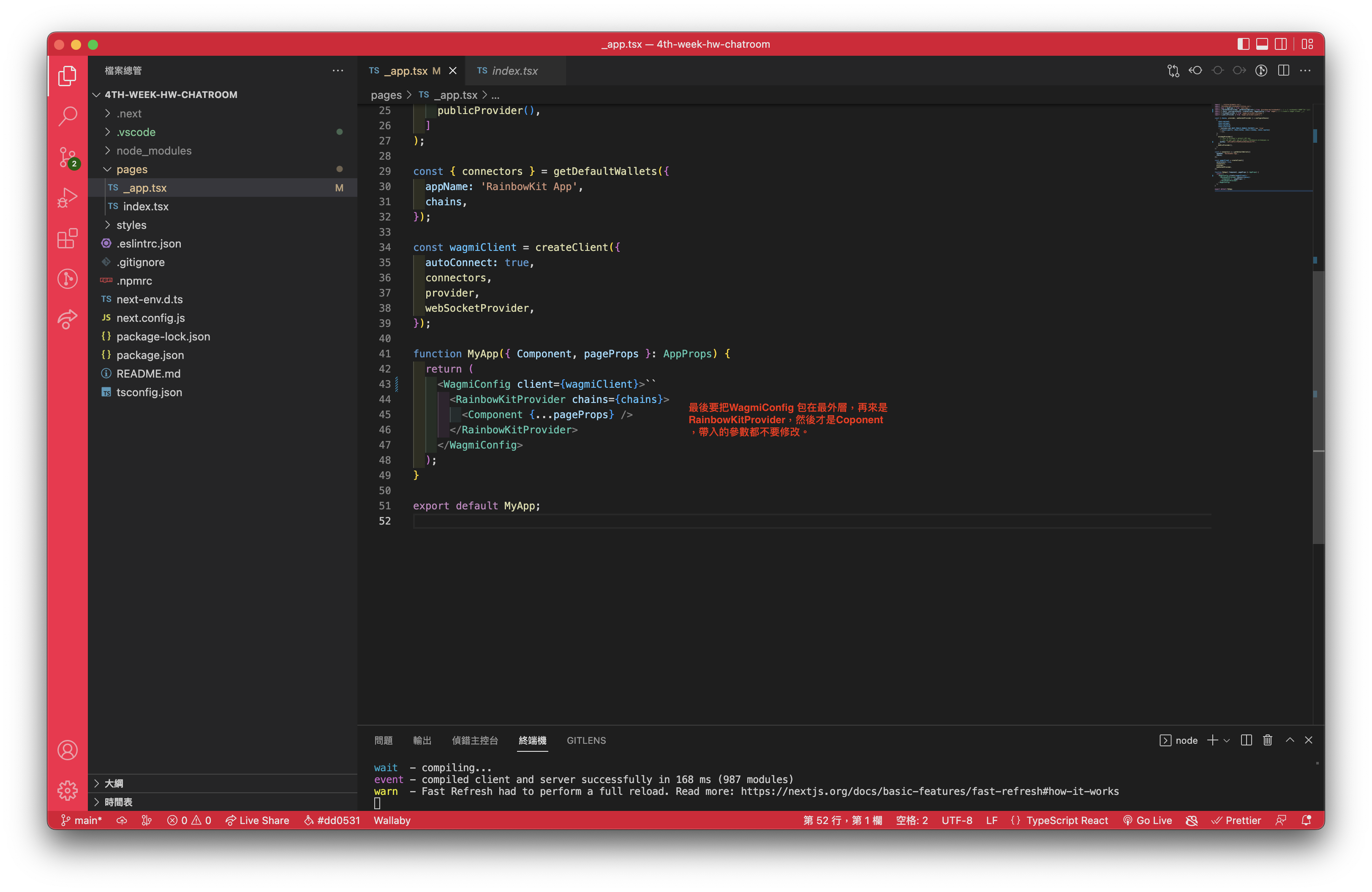Screen dimensions: 1372x892
Task: Toggle the primary sidebar layout button
Action: 1243,44
